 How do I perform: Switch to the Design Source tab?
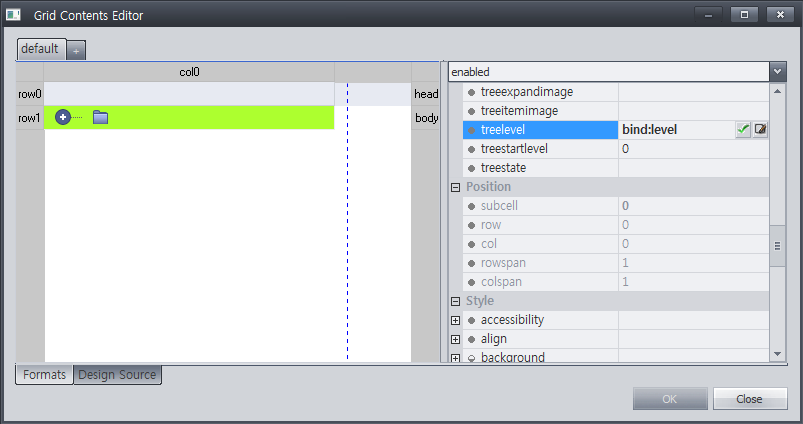tap(117, 375)
